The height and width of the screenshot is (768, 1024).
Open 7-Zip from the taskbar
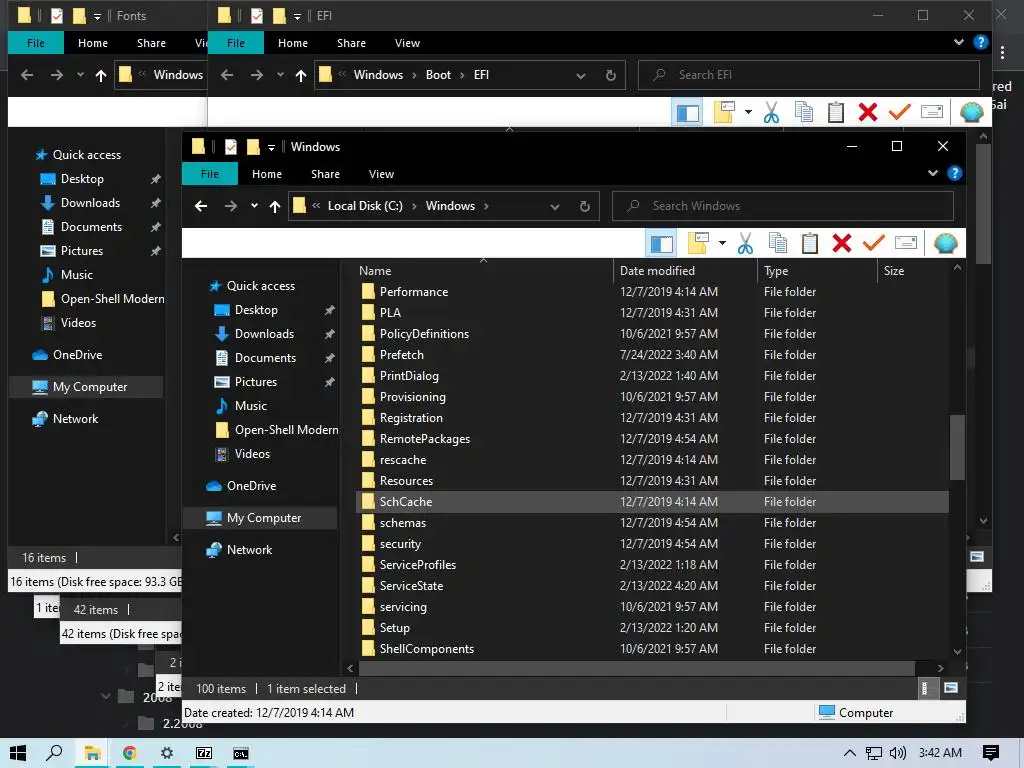204,753
